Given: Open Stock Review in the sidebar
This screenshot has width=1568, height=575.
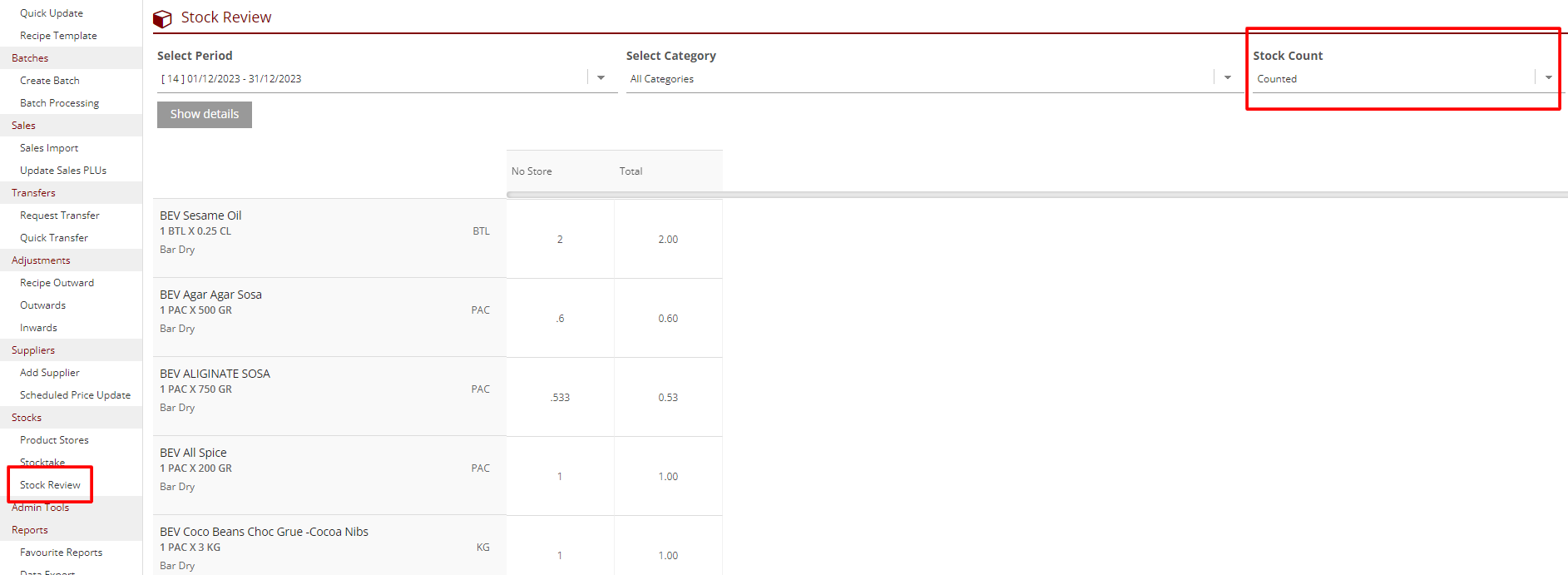Looking at the screenshot, I should 50,485.
